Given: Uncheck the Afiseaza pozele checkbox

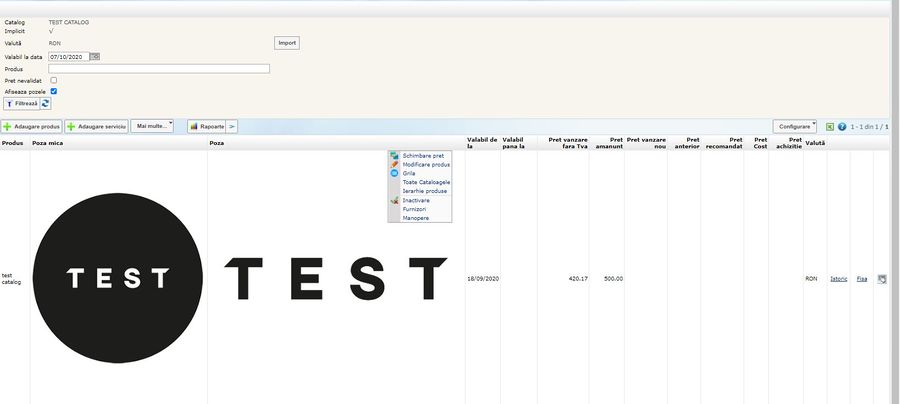Looking at the screenshot, I should (x=54, y=91).
